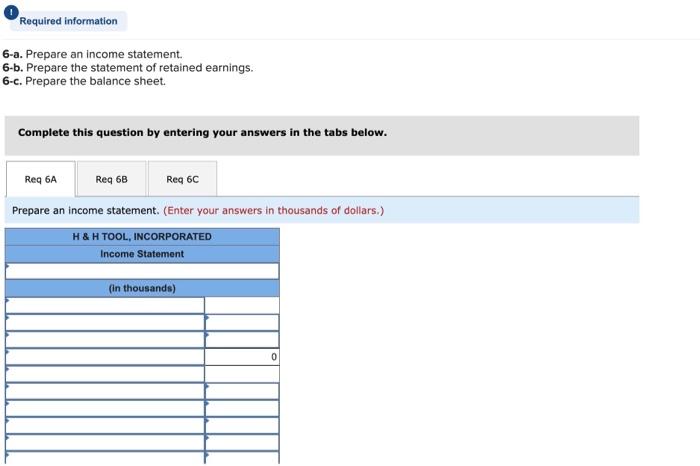Click the (in thousands) header cell

(x=142, y=288)
